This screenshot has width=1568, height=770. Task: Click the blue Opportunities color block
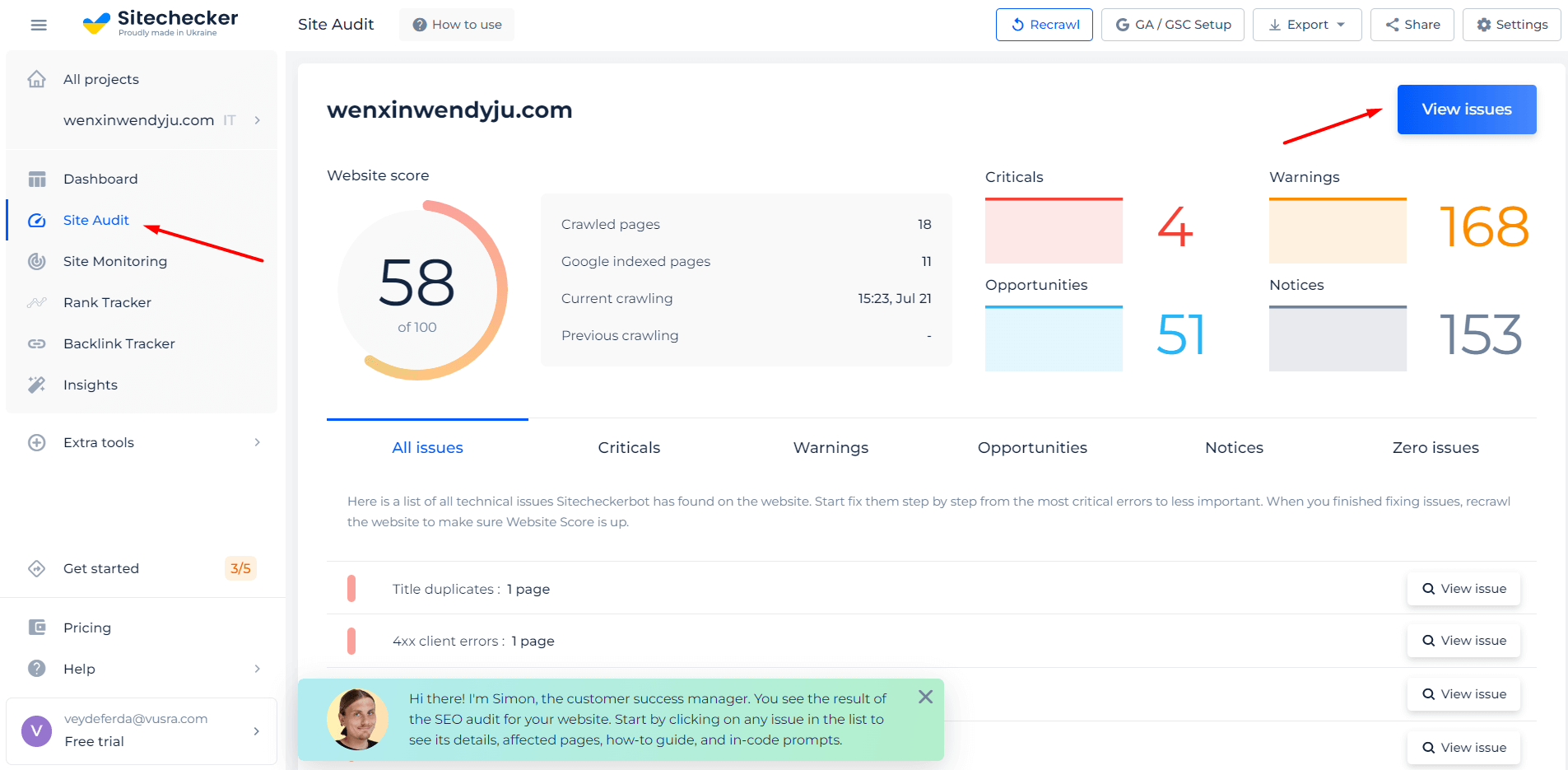[1054, 338]
